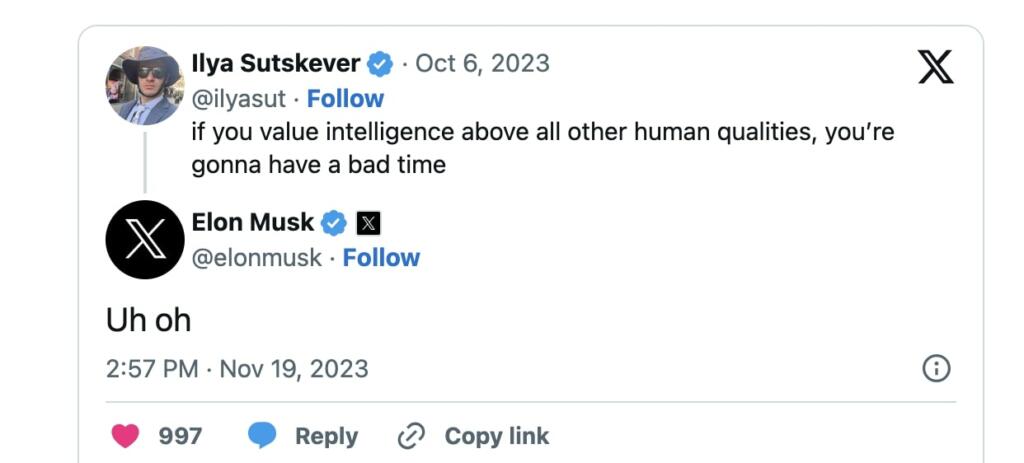The image size is (1024, 463).
Task: Follow the @ilyasut account
Action: 345,99
